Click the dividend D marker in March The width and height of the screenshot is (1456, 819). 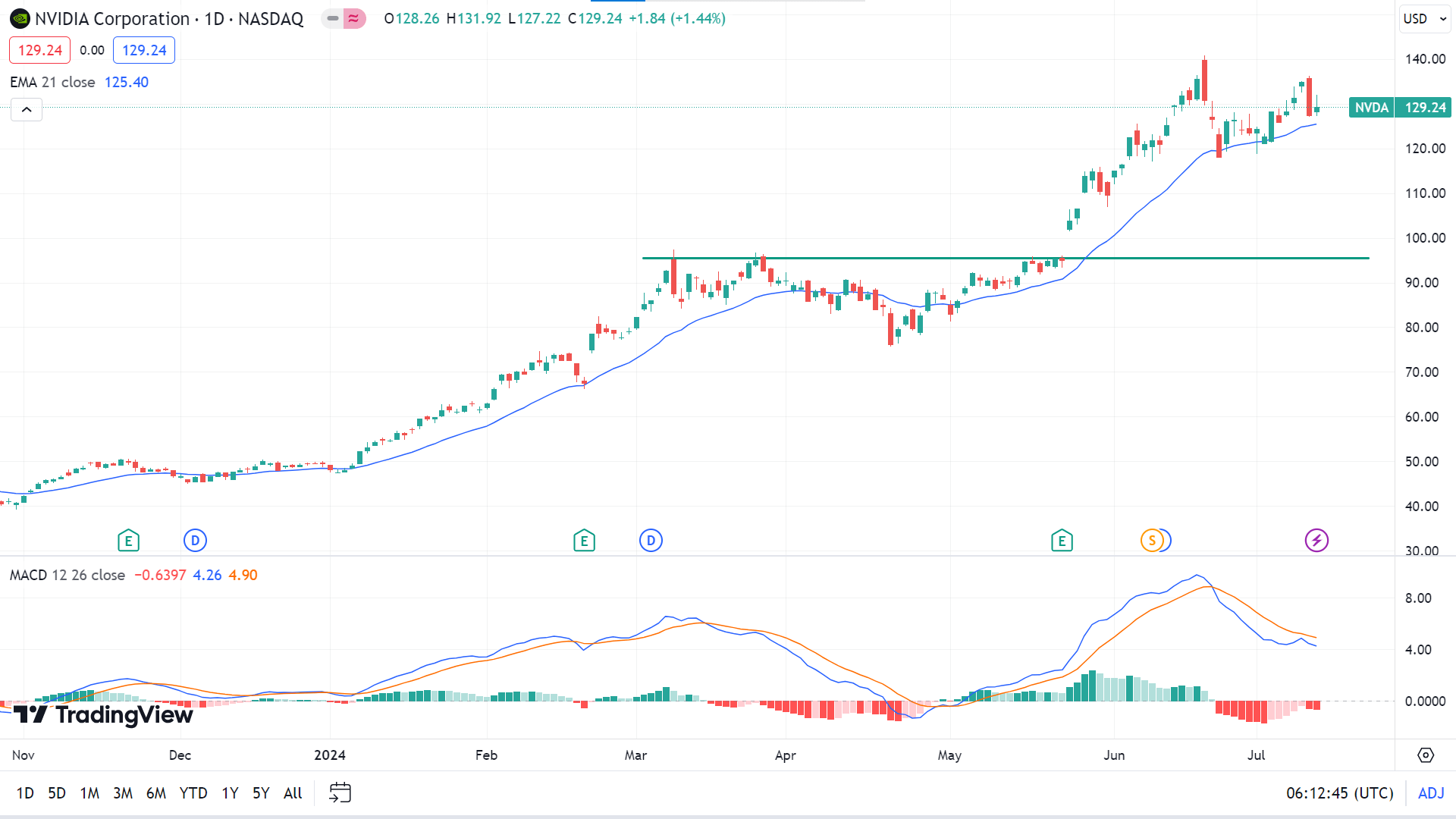click(x=651, y=541)
